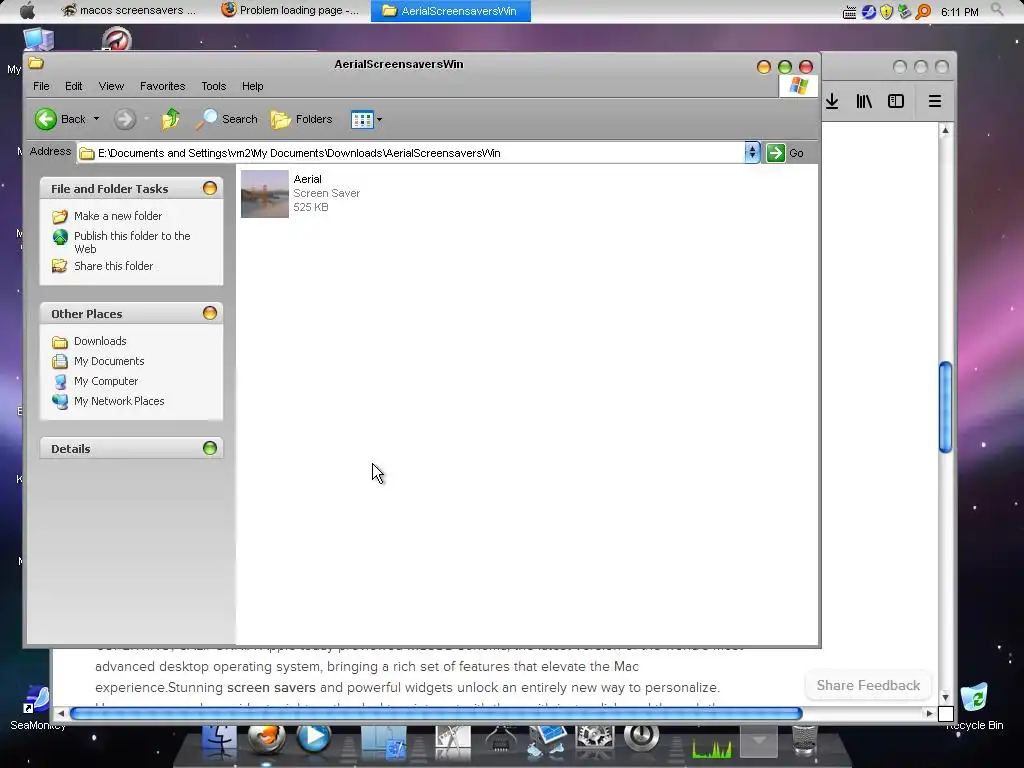Click the Aerial file name text
This screenshot has height=768, width=1024.
[x=308, y=179]
